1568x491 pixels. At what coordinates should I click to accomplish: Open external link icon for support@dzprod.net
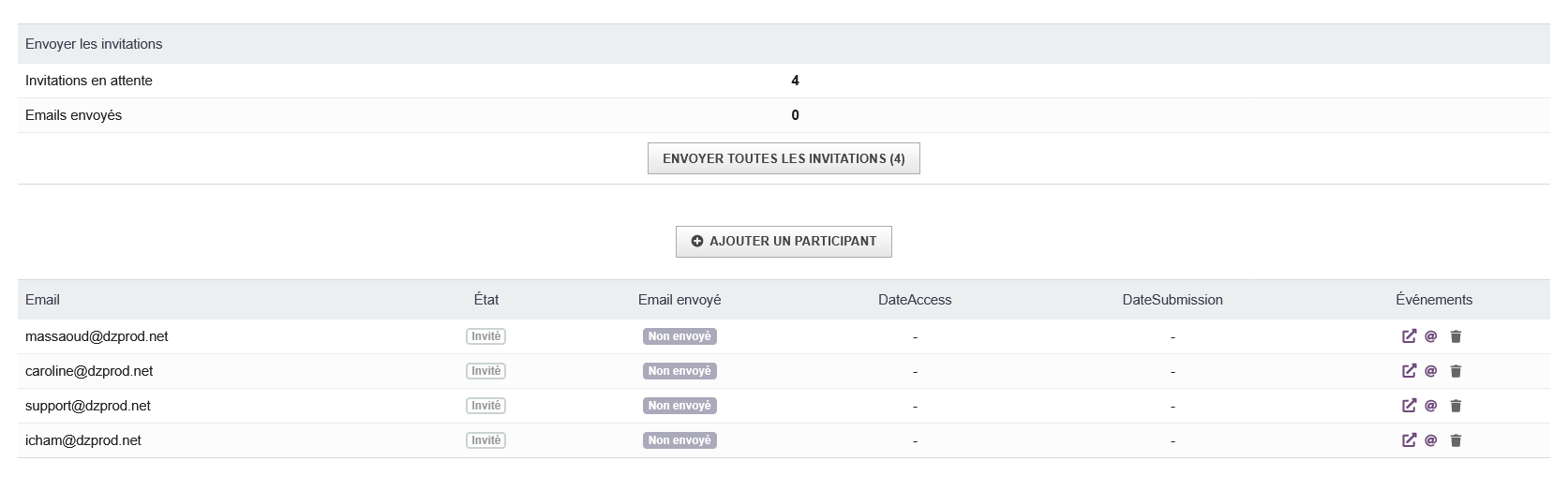tap(1409, 406)
